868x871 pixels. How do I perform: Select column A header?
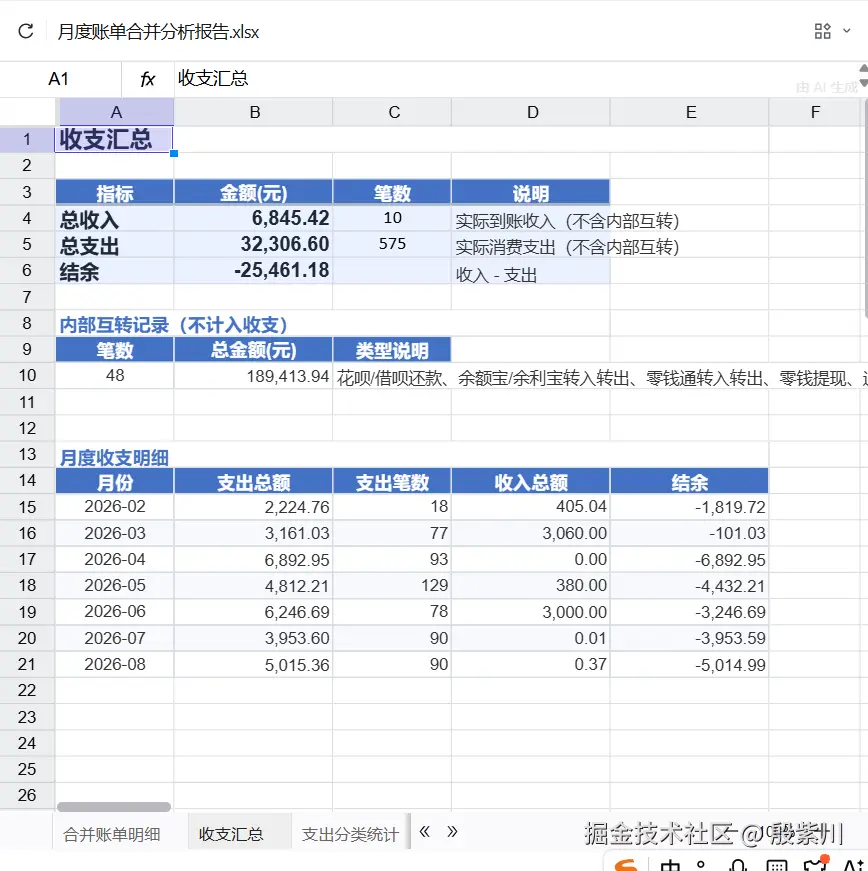115,112
